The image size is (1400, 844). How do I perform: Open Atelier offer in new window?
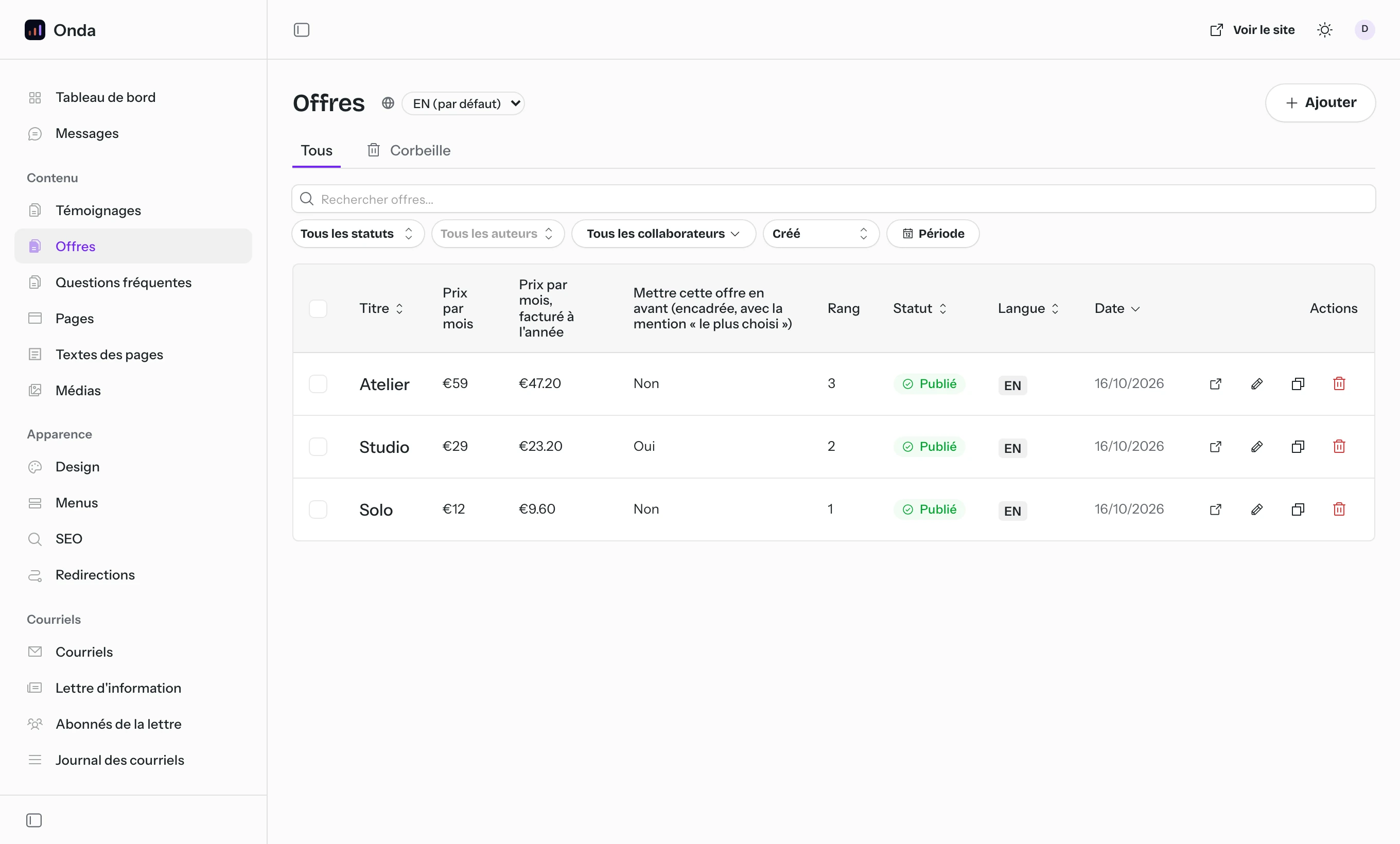[x=1215, y=384]
